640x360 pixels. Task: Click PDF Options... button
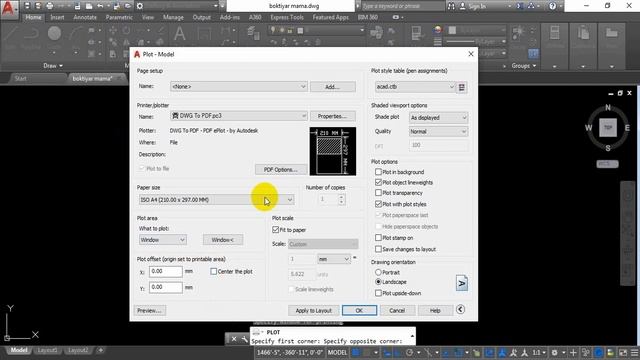coord(281,169)
